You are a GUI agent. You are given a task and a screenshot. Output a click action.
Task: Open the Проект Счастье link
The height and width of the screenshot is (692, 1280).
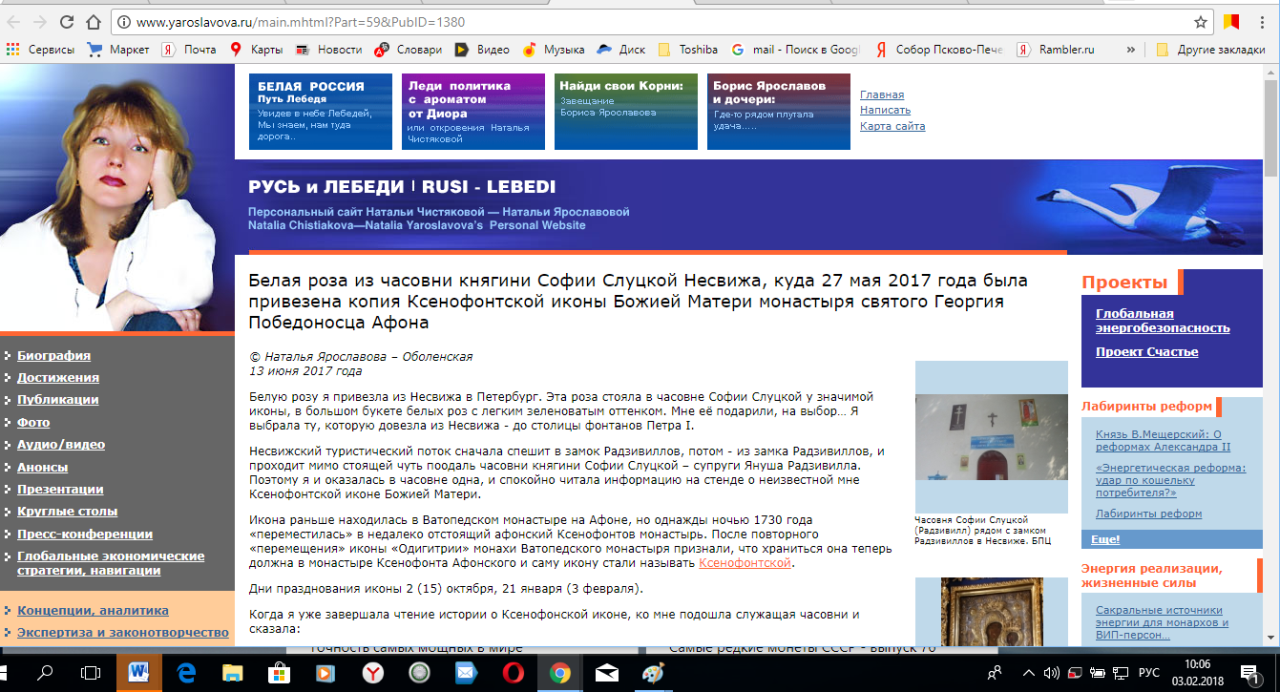pos(1147,351)
